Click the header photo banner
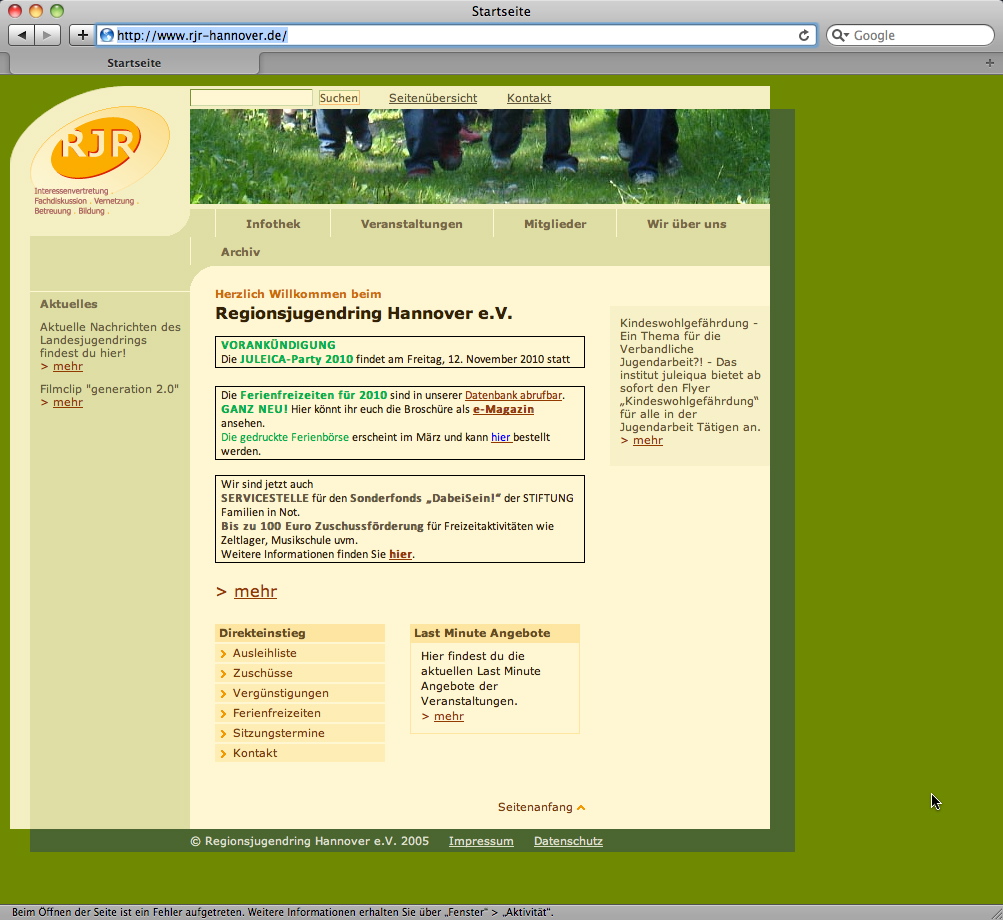The image size is (1003, 920). tap(480, 156)
